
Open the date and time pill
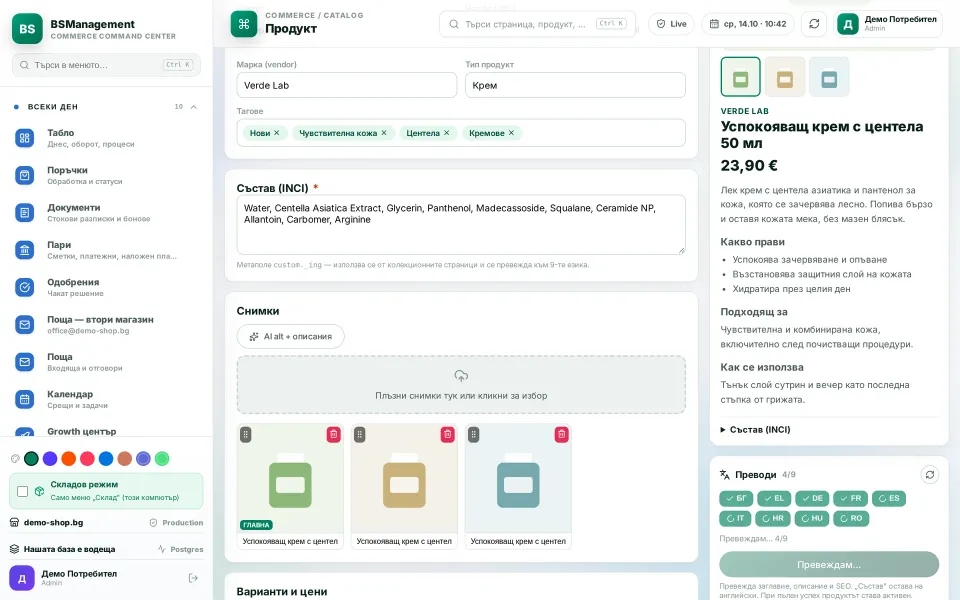[748, 24]
